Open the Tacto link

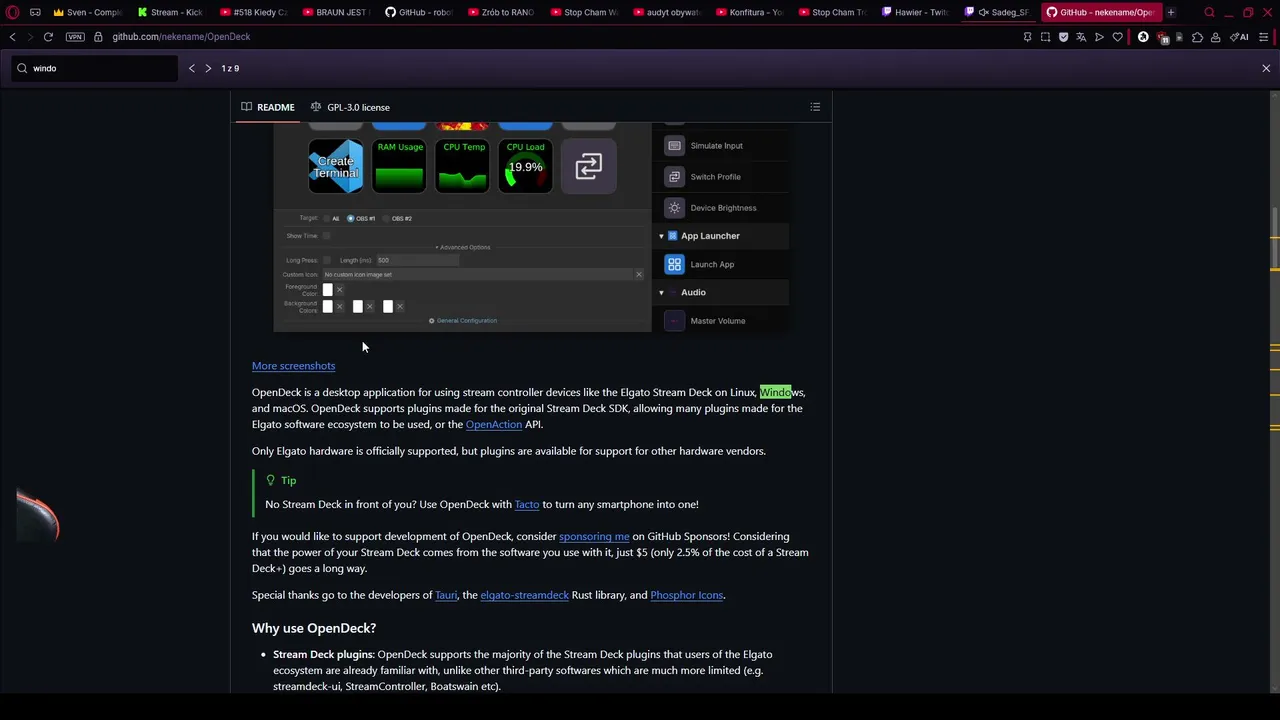click(526, 504)
